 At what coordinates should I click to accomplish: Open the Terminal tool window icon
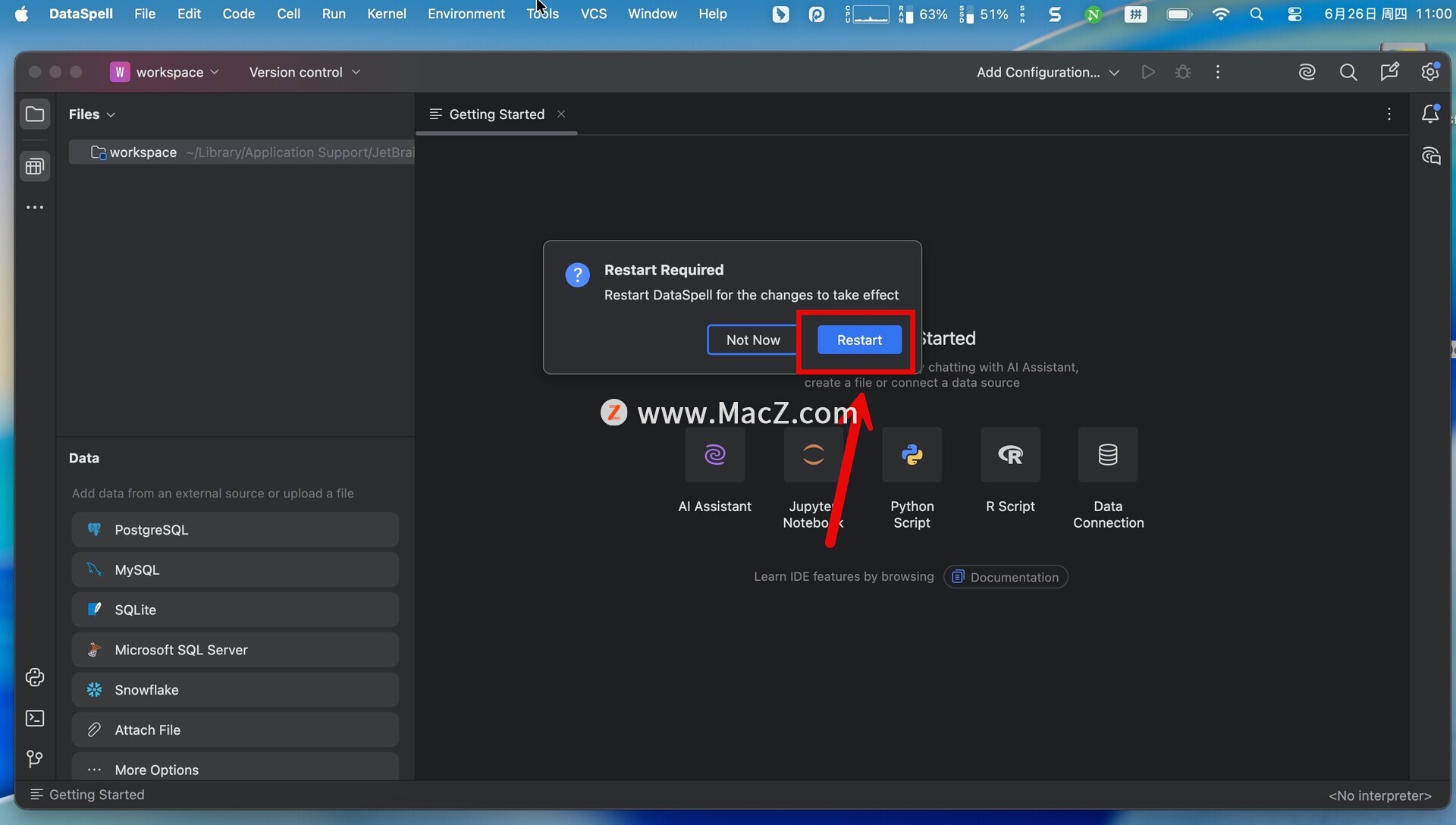click(x=35, y=718)
